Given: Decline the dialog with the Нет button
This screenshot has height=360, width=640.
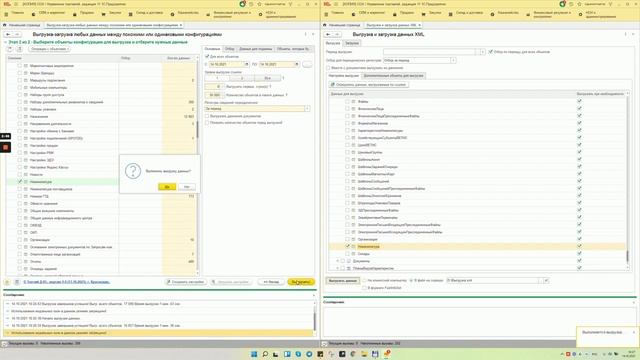Looking at the screenshot, I should click(187, 187).
